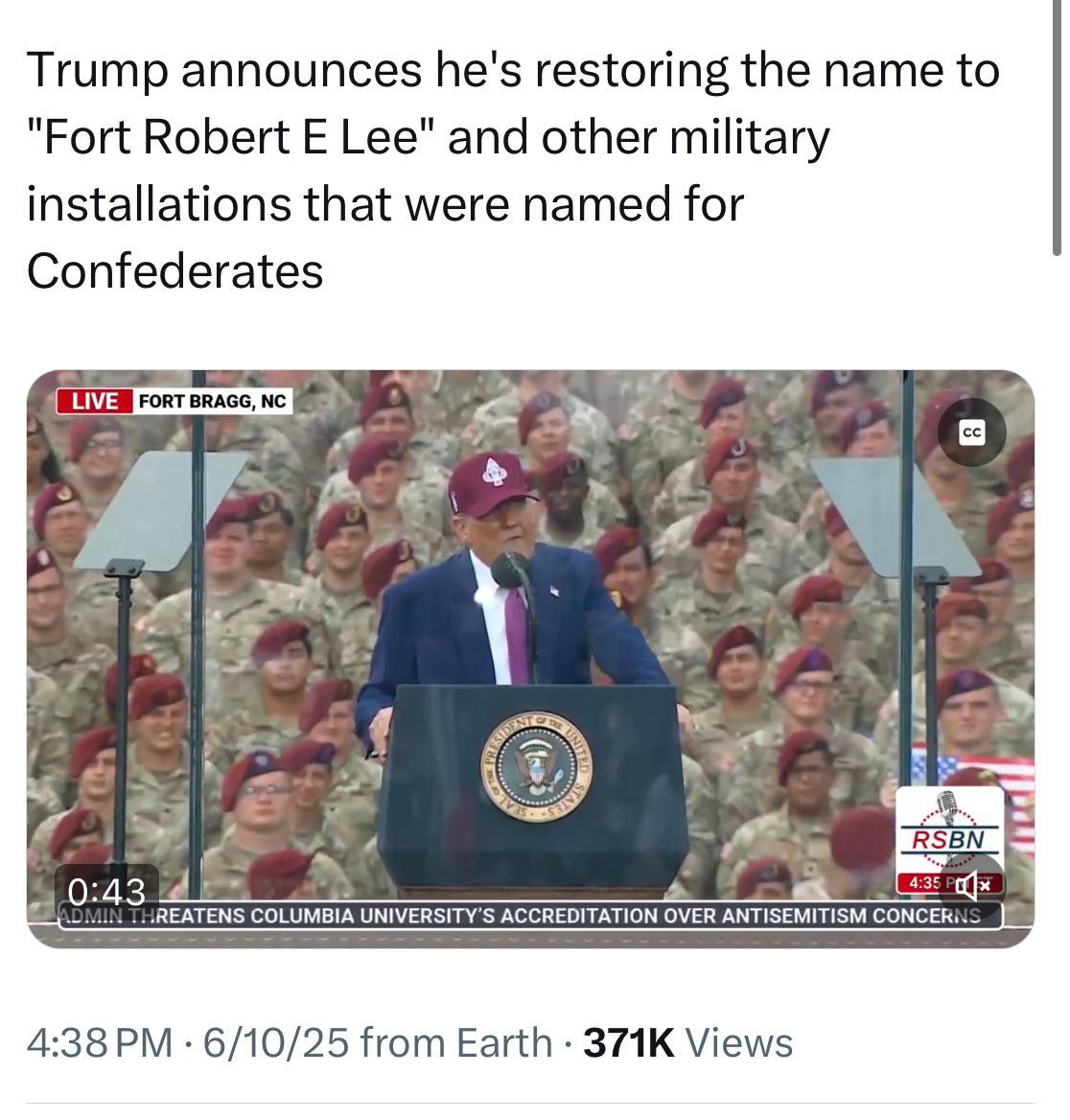Click the FORT BRAGG, NC location label
The image size is (1070, 1120).
(212, 402)
